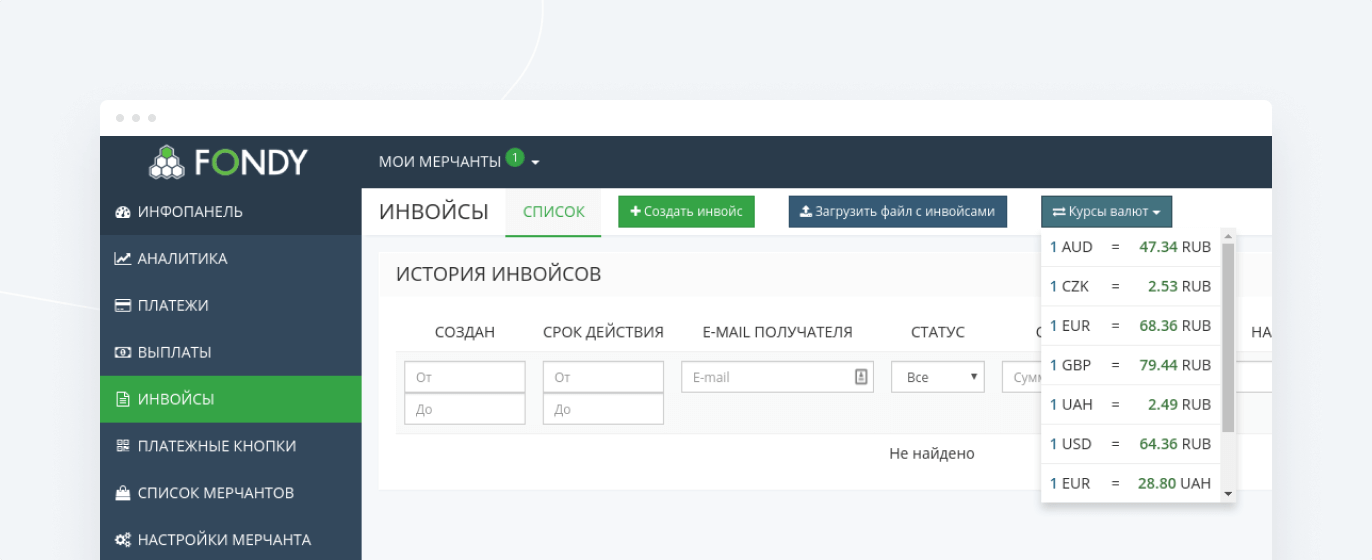Viewport: 1372px width, 560px height.
Task: Click the СОЗДАН column header
Action: tap(465, 332)
